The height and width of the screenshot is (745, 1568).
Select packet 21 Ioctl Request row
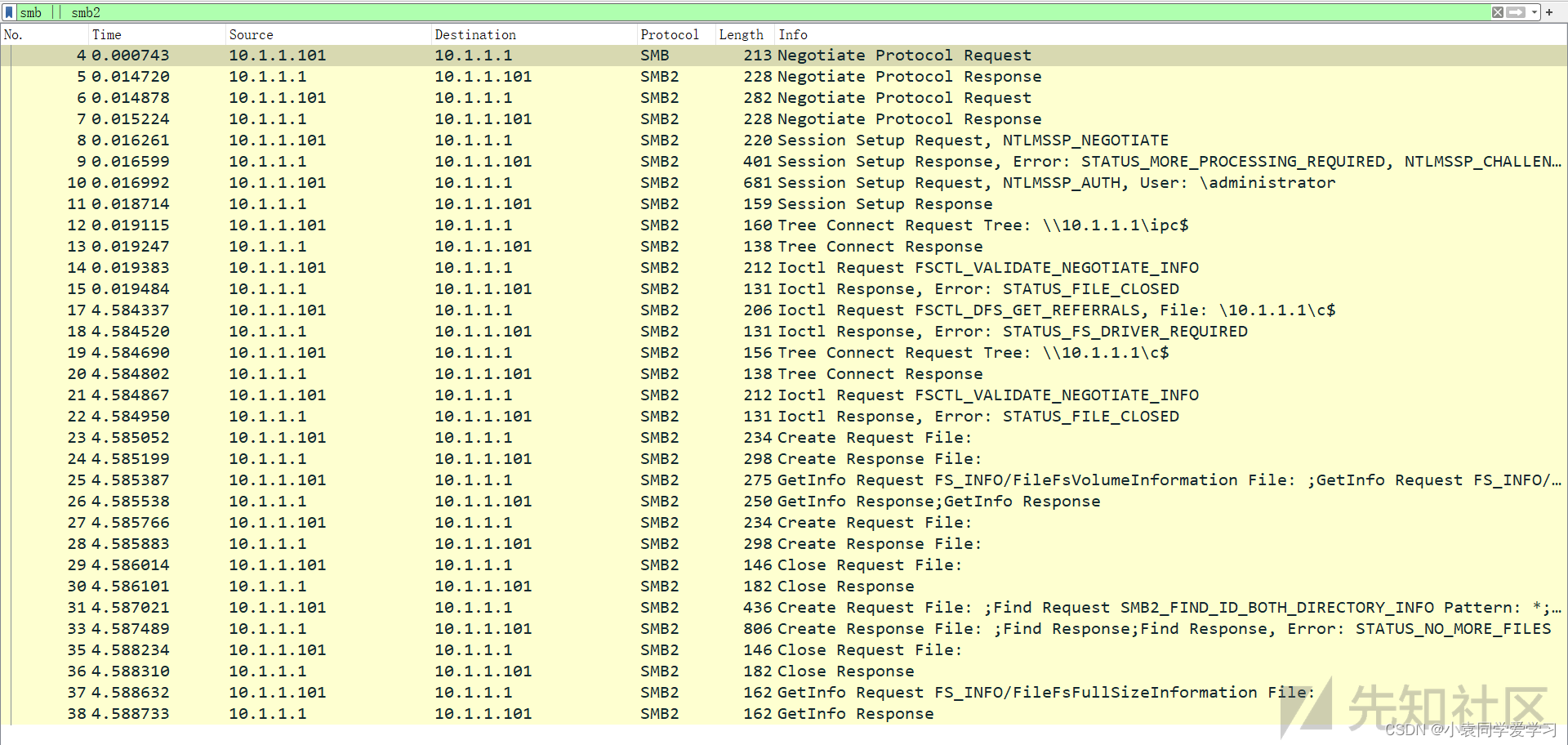pos(784,395)
